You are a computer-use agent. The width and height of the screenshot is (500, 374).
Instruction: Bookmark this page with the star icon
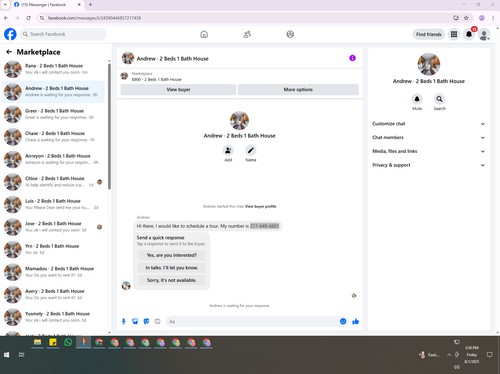pyautogui.click(x=466, y=18)
